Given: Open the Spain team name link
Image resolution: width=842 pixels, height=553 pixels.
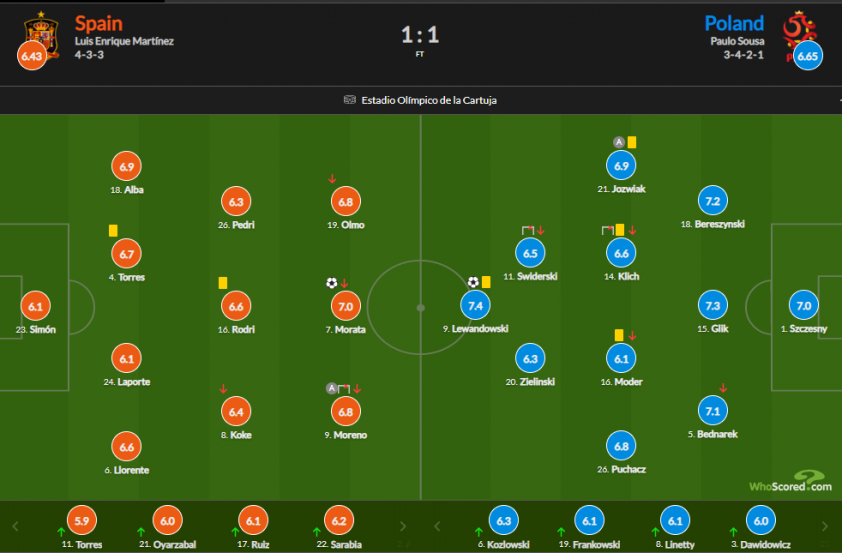Looking at the screenshot, I should click(x=99, y=24).
